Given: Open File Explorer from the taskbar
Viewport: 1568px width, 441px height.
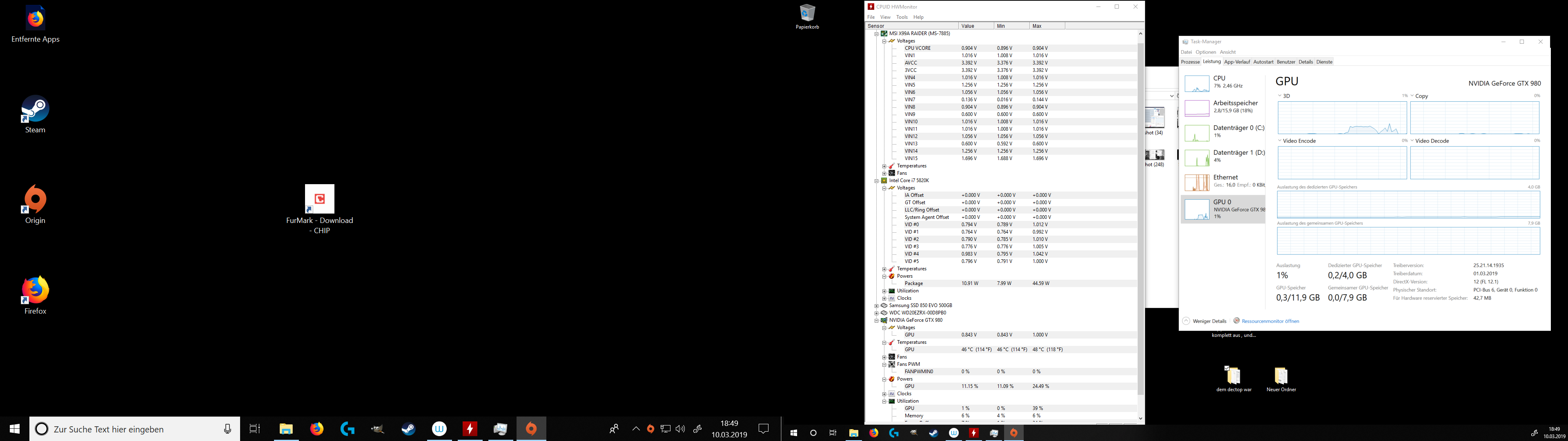Looking at the screenshot, I should pos(285,430).
